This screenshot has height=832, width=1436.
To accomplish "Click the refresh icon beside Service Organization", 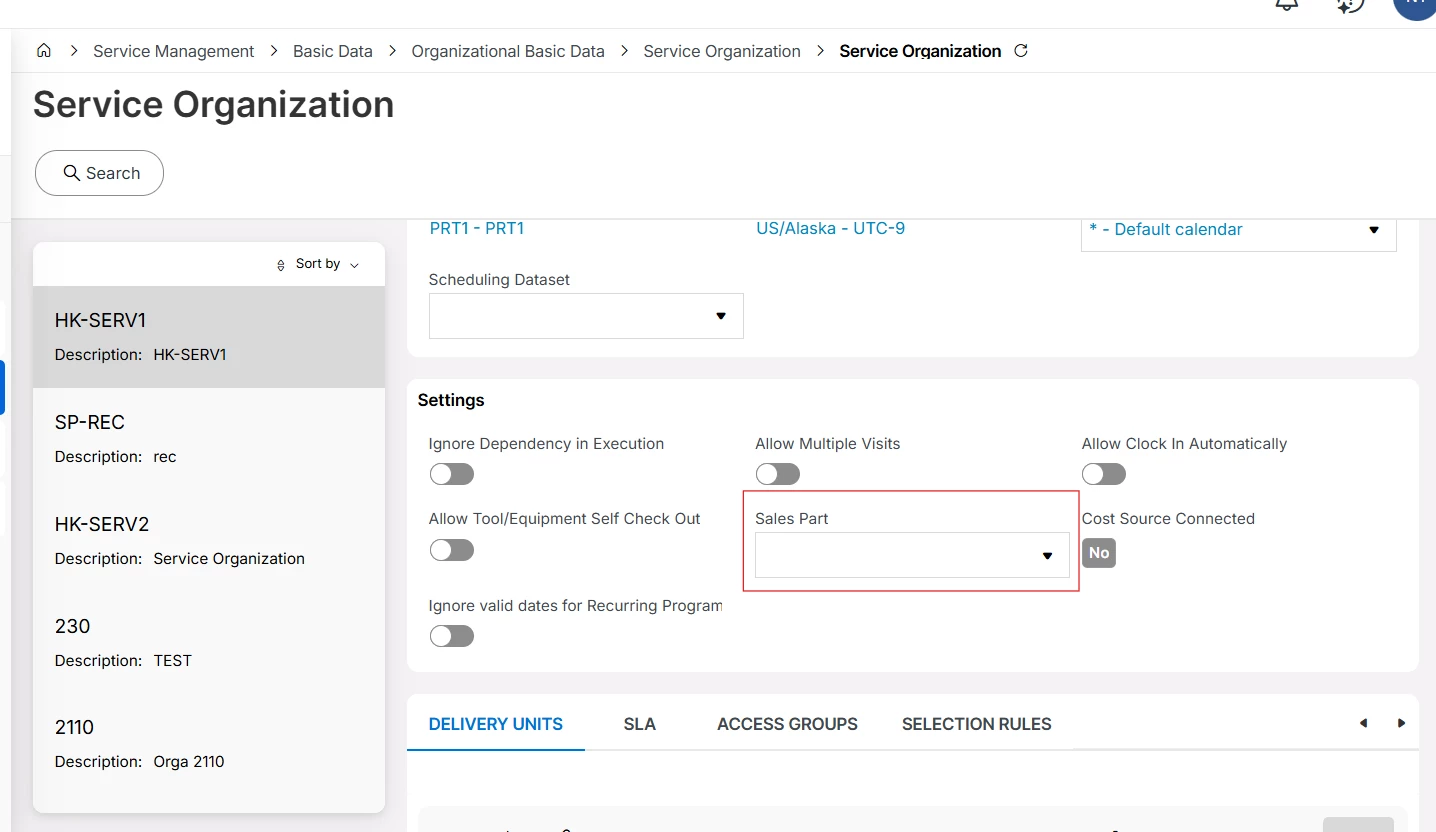I will (x=1021, y=51).
